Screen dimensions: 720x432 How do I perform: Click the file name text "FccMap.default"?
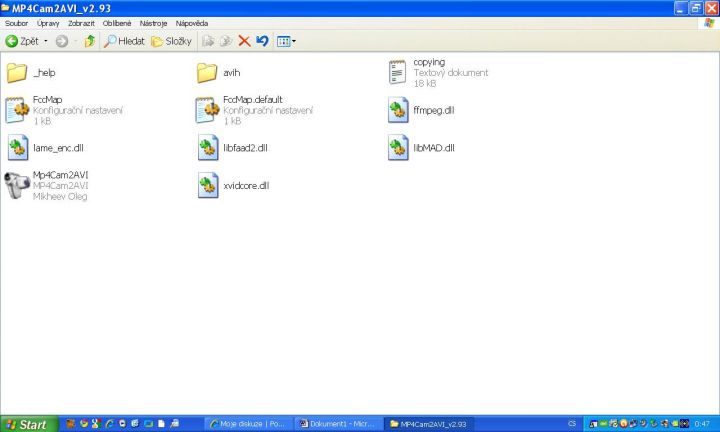coord(253,100)
